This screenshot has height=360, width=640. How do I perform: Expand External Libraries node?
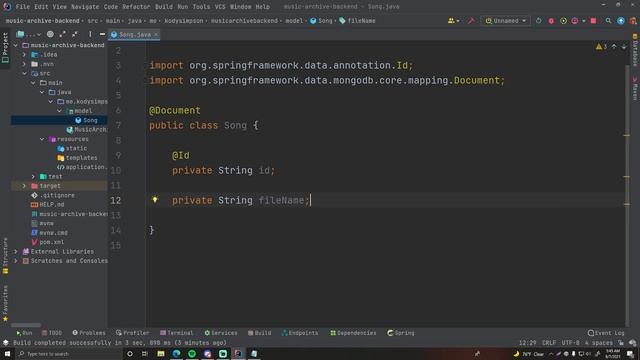click(16, 252)
